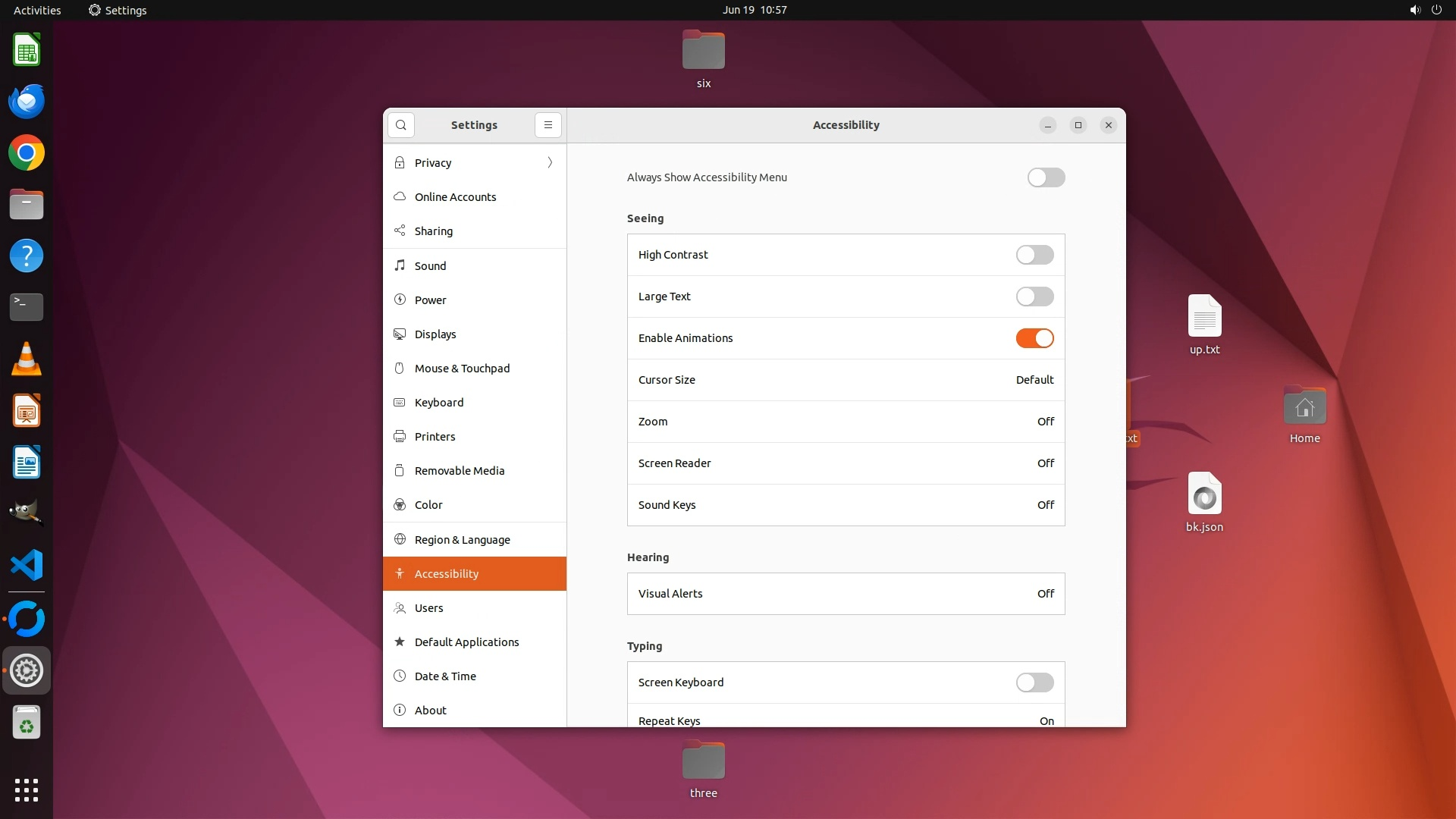
Task: Click the search icon in Settings header
Action: point(400,125)
